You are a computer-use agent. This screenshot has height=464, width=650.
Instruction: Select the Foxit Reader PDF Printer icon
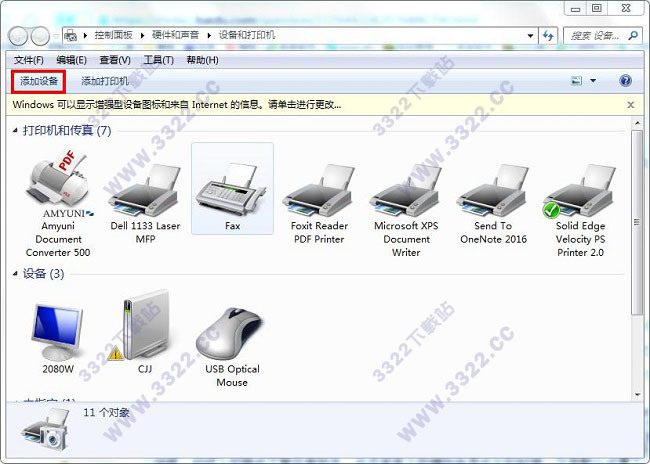[319, 190]
